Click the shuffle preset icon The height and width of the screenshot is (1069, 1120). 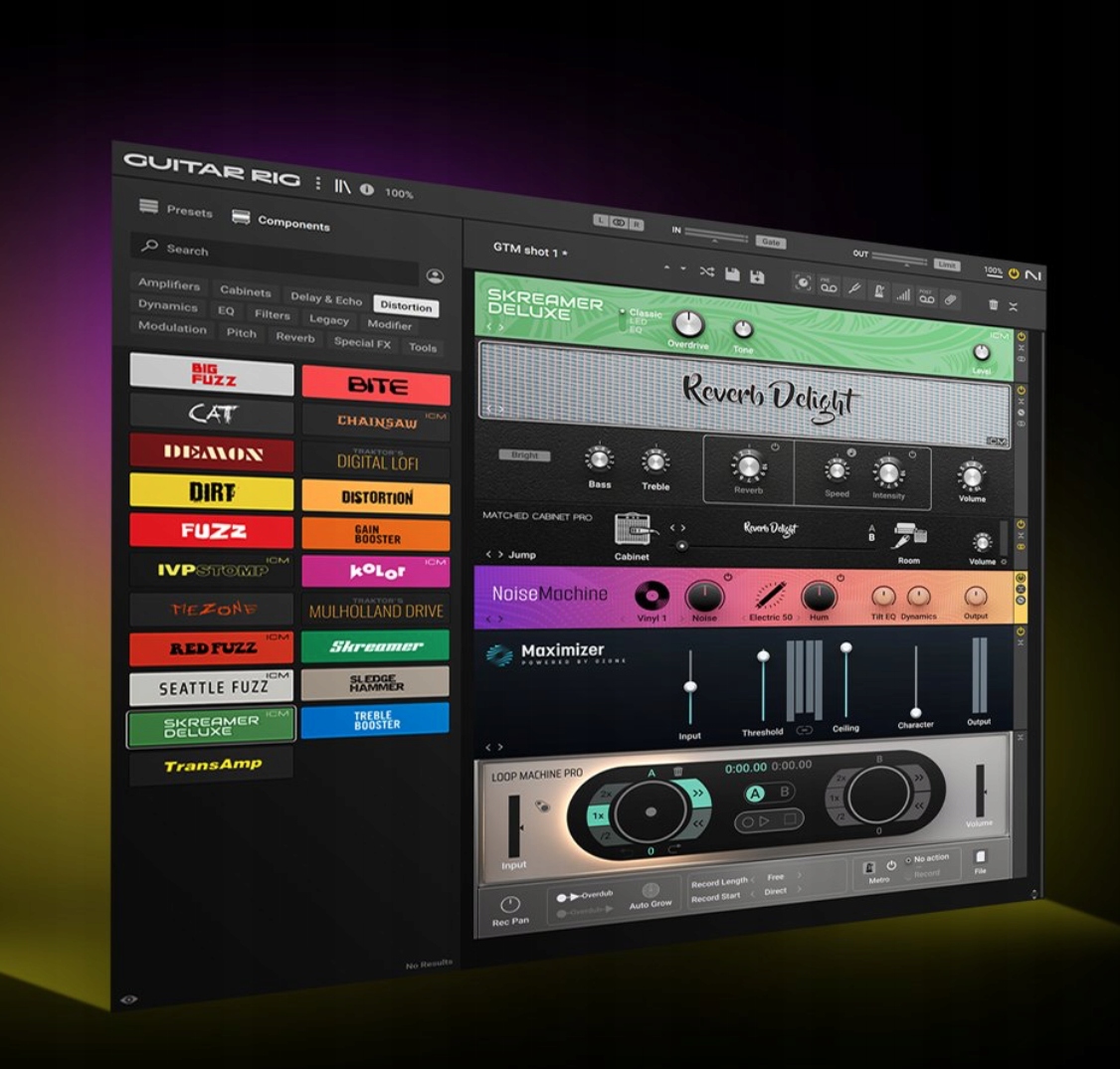[706, 272]
